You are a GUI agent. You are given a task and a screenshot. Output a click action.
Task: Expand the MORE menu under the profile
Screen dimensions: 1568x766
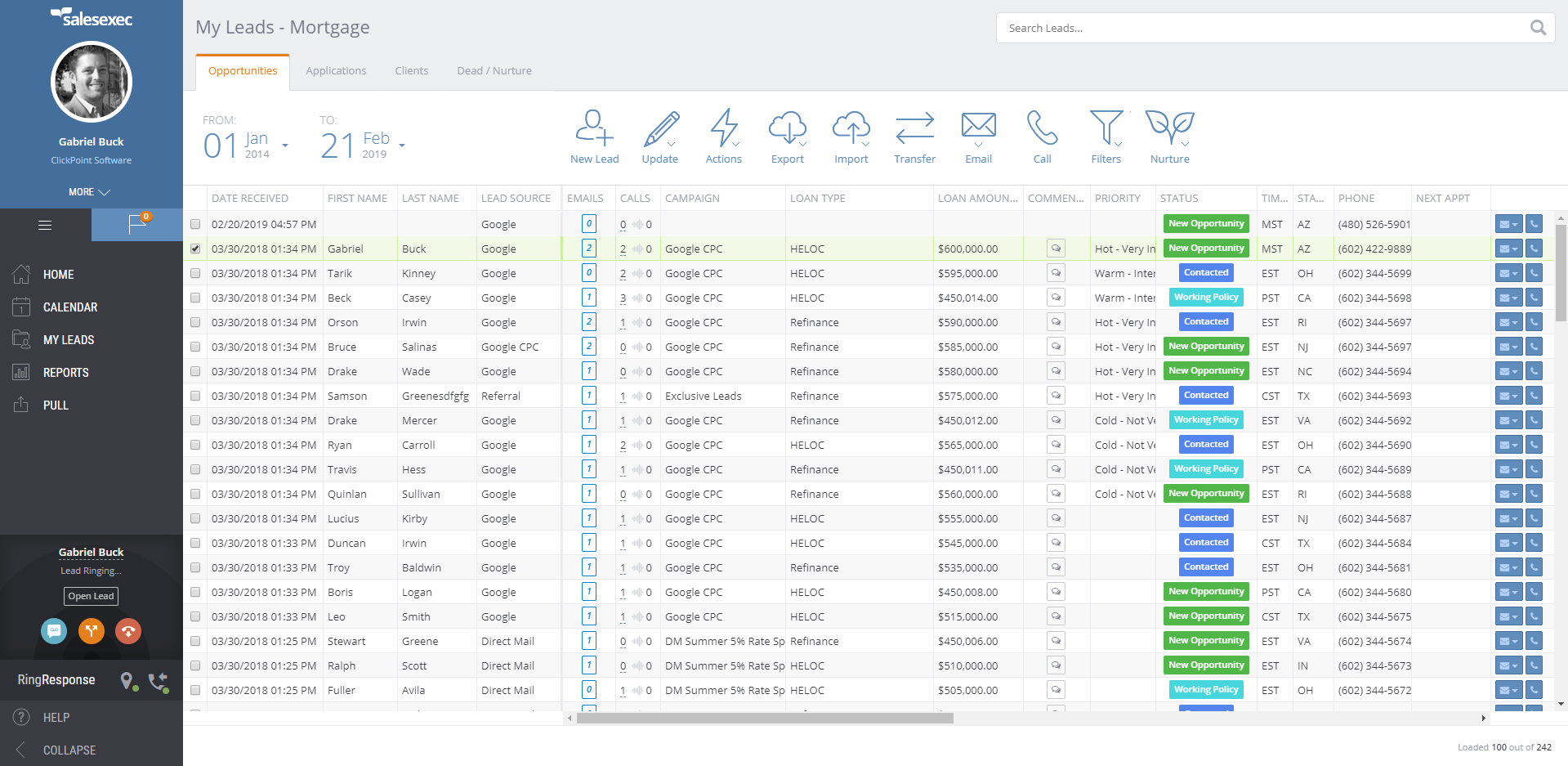coord(91,191)
